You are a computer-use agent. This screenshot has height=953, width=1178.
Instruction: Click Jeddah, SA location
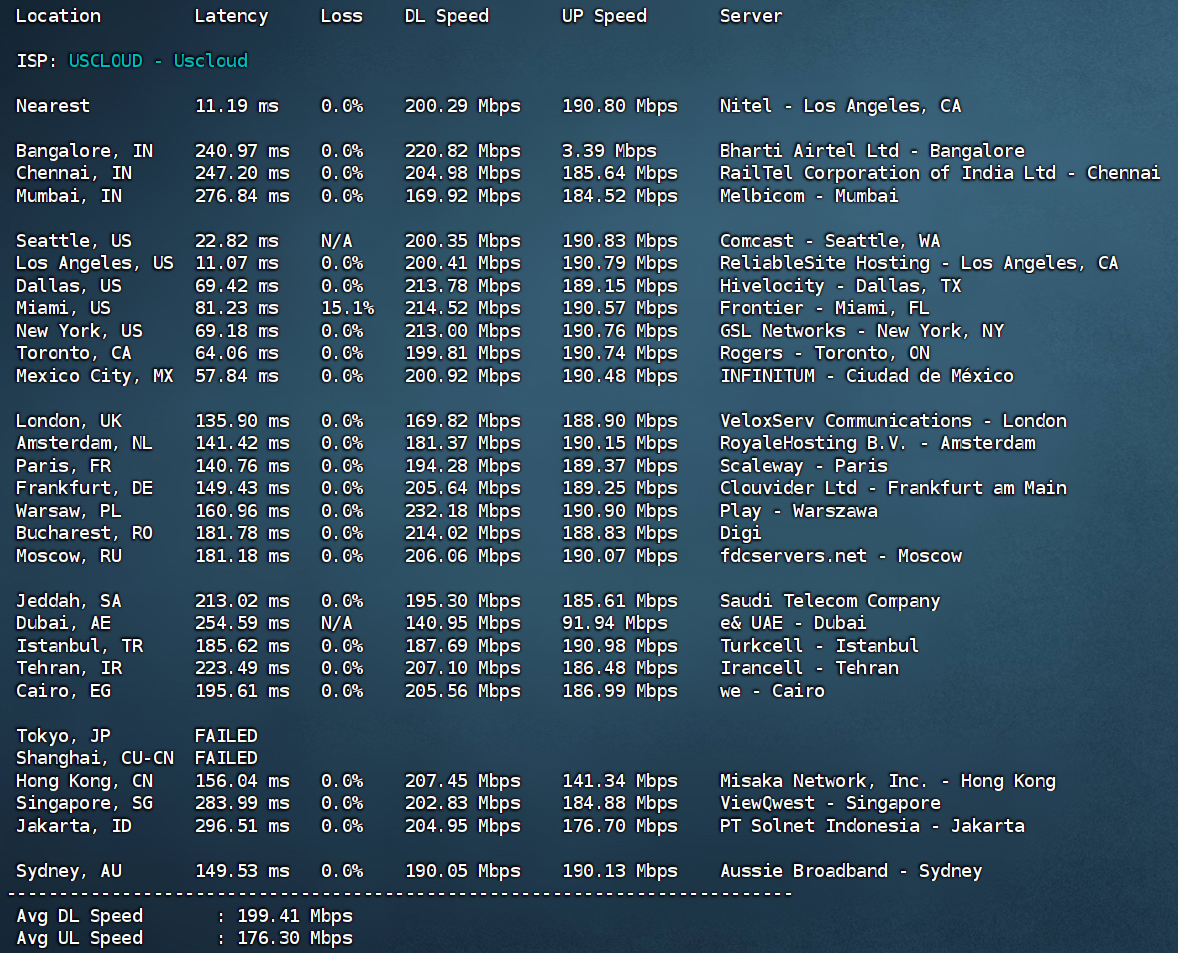[x=68, y=602]
